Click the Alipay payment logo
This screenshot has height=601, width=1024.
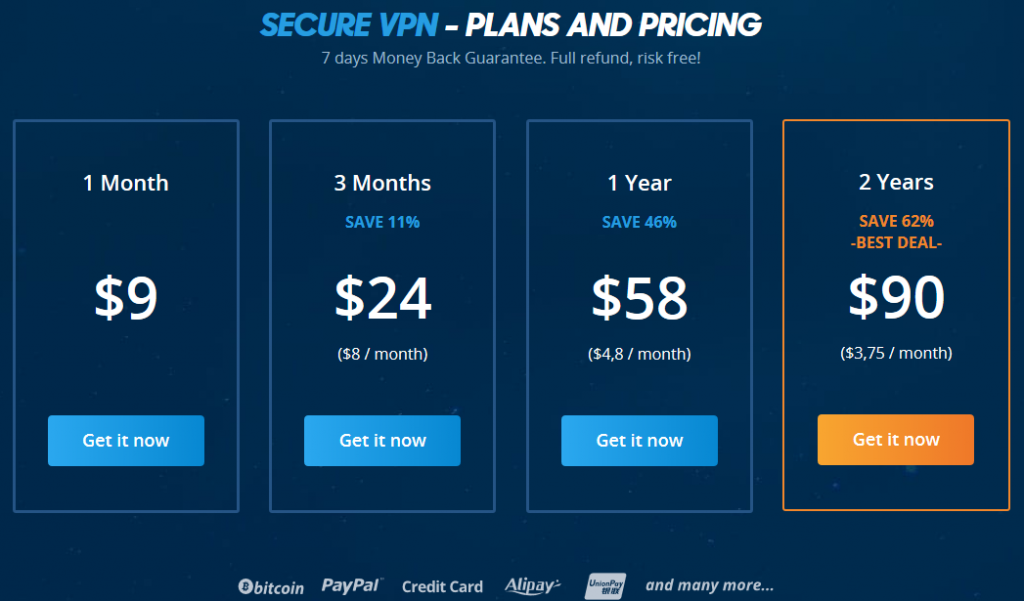[x=532, y=586]
